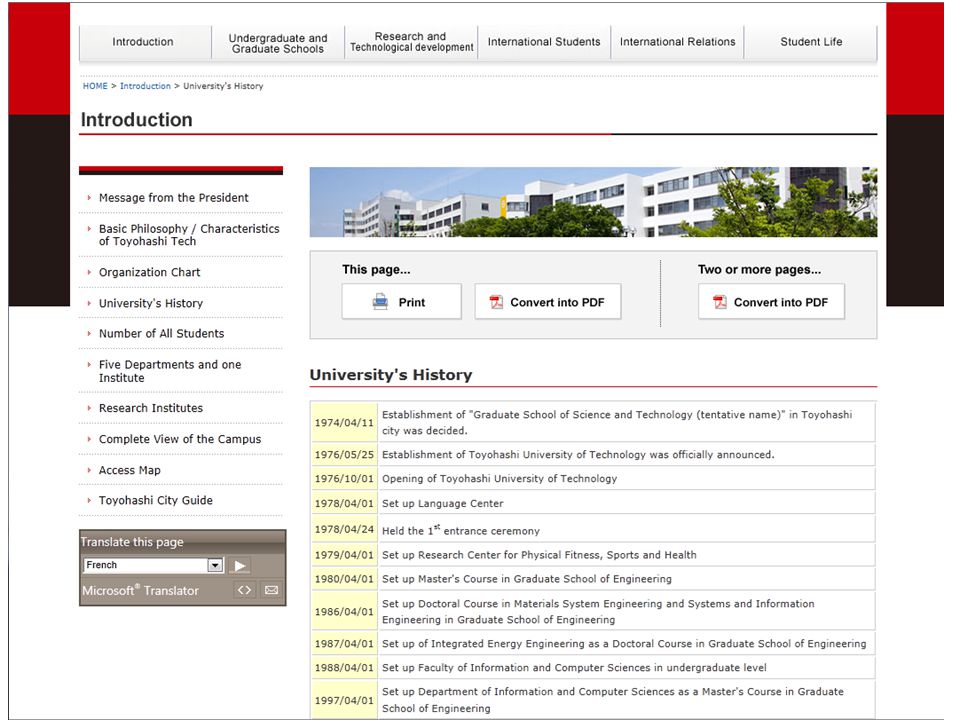This screenshot has width=960, height=720.
Task: Open Undergraduate and Graduate Schools tab
Action: click(278, 43)
